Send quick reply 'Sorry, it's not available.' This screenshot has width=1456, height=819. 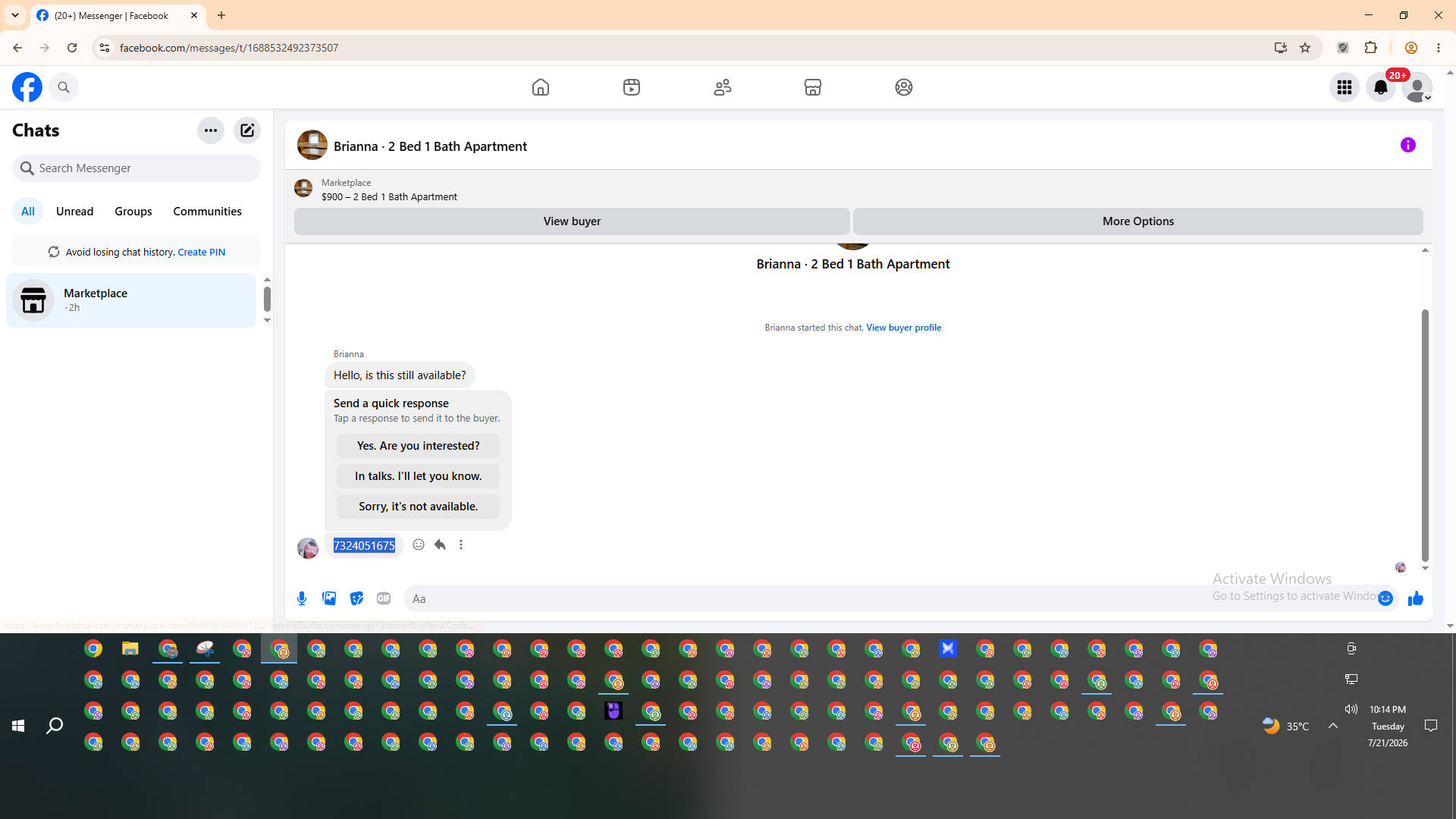click(418, 507)
